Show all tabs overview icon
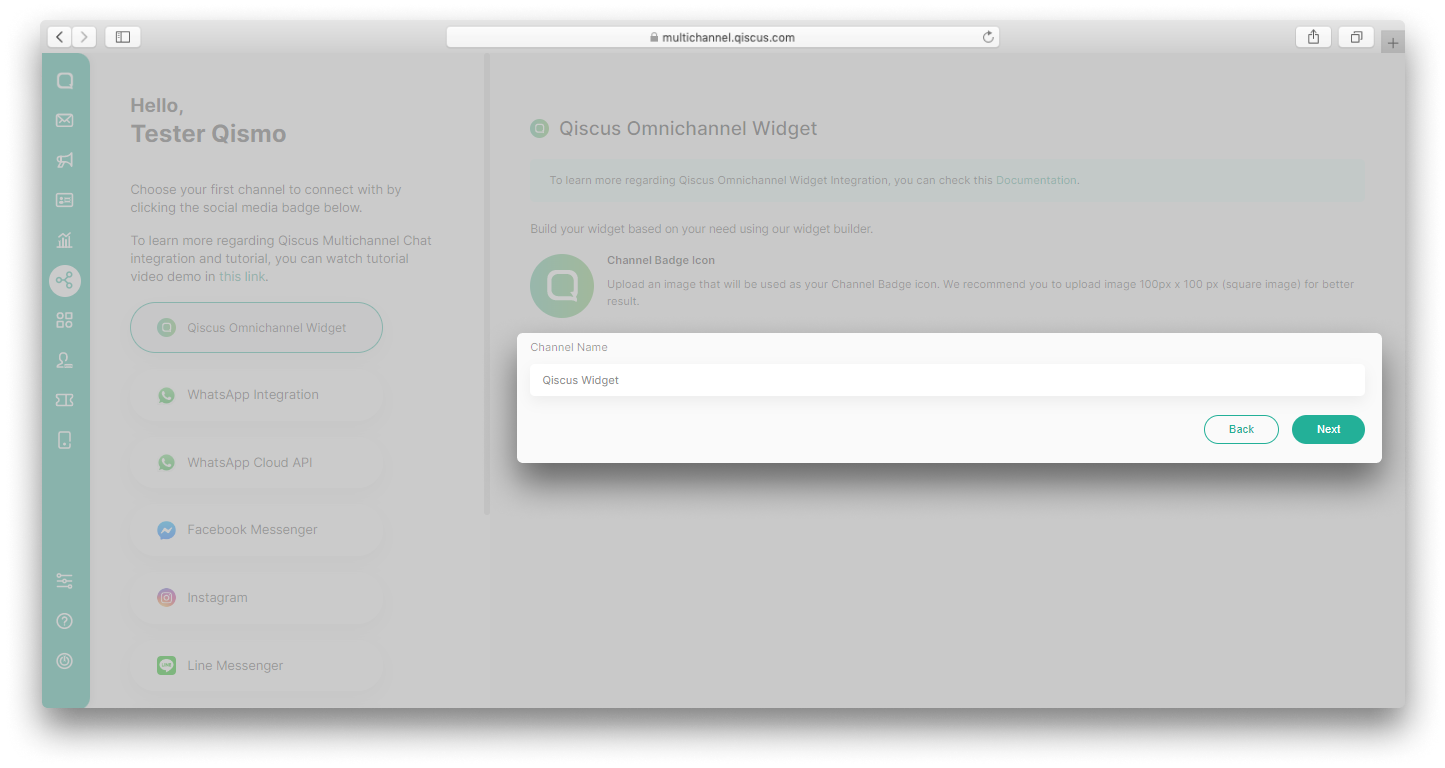The image size is (1445, 768). (1356, 37)
